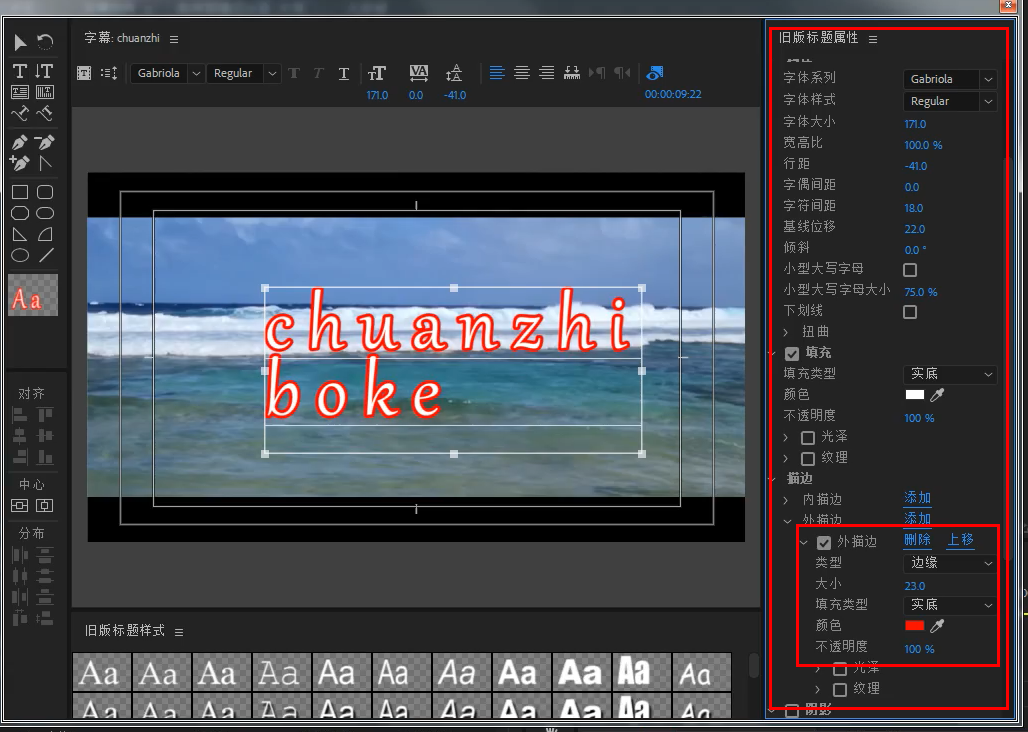Select the Delete Anchor Point tool
Image resolution: width=1028 pixels, height=732 pixels.
(45, 142)
